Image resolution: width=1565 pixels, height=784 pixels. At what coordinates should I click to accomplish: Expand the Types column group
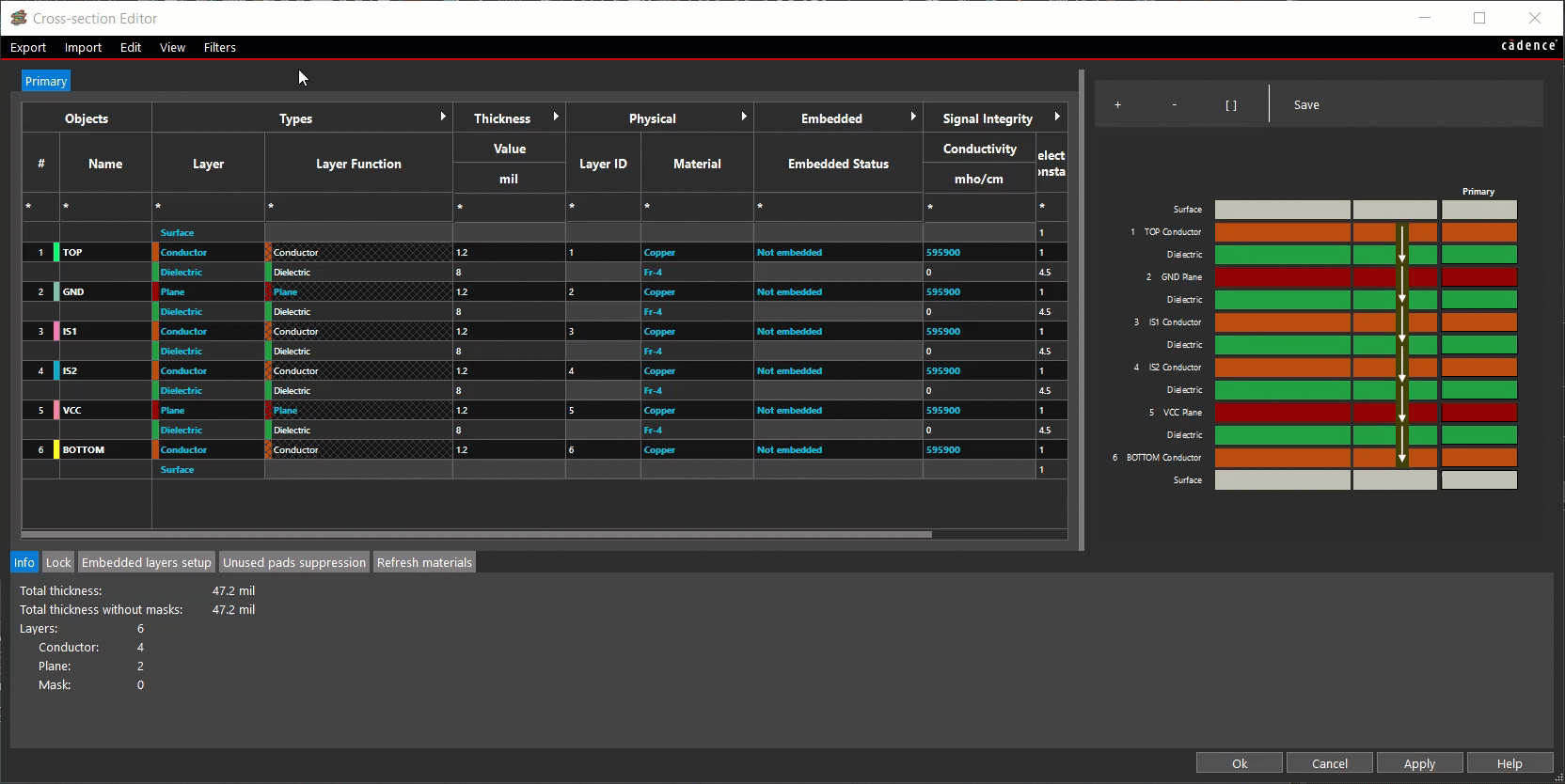click(x=443, y=118)
